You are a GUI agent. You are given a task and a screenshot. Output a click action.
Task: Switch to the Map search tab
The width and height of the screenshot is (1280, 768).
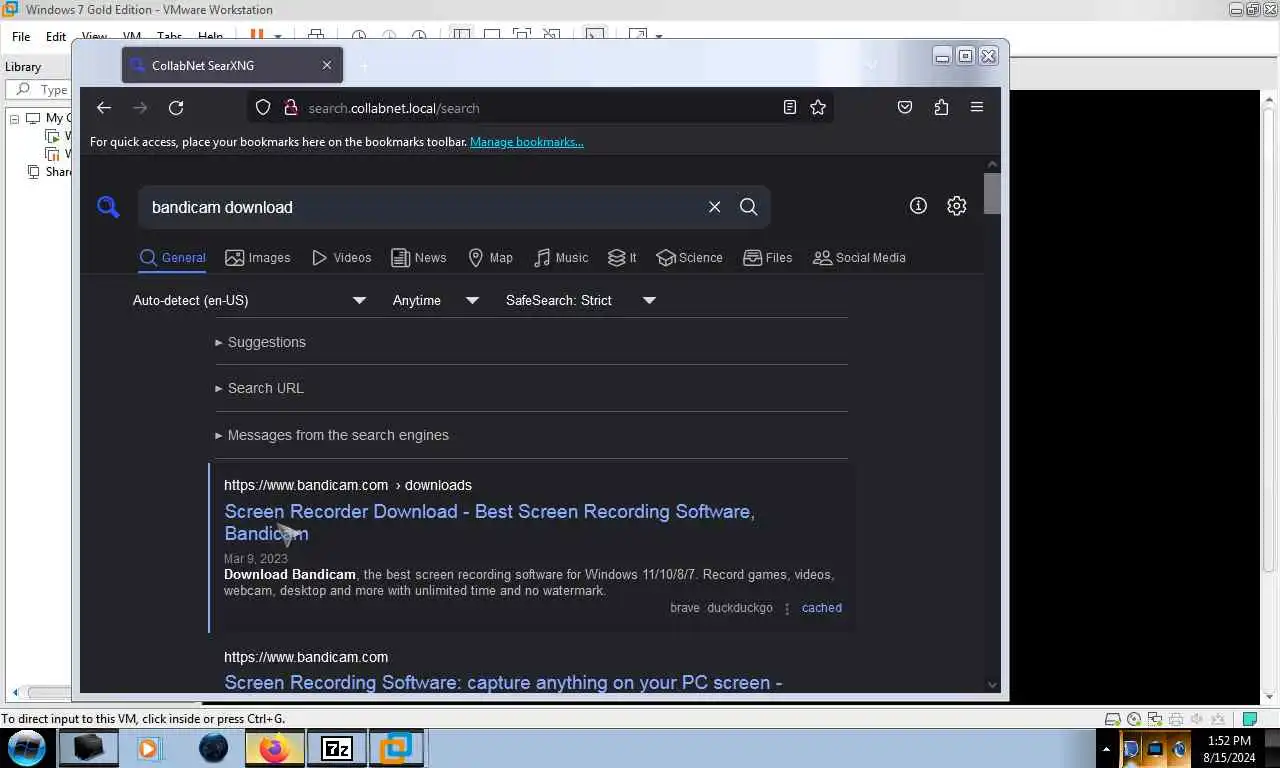(x=490, y=257)
